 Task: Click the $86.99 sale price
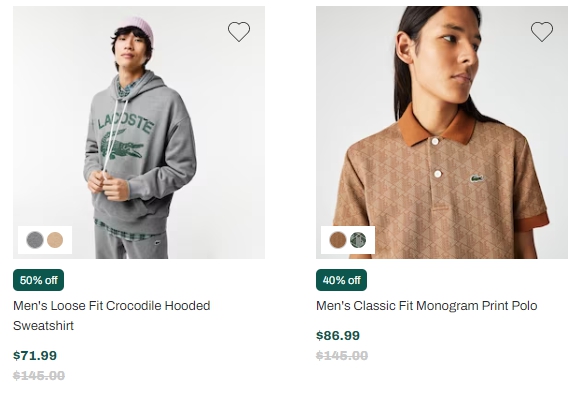(x=338, y=336)
